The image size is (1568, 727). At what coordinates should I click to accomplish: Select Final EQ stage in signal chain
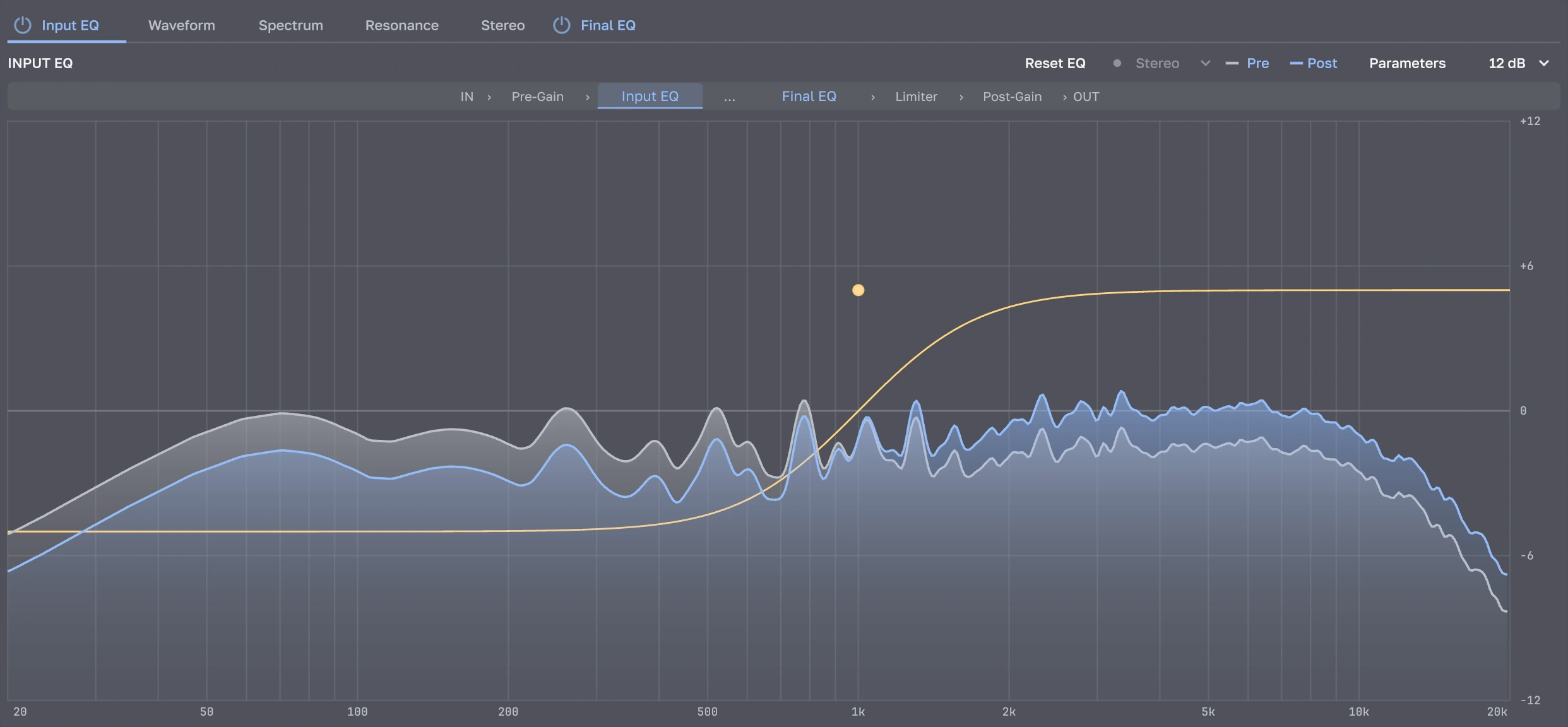click(x=809, y=96)
